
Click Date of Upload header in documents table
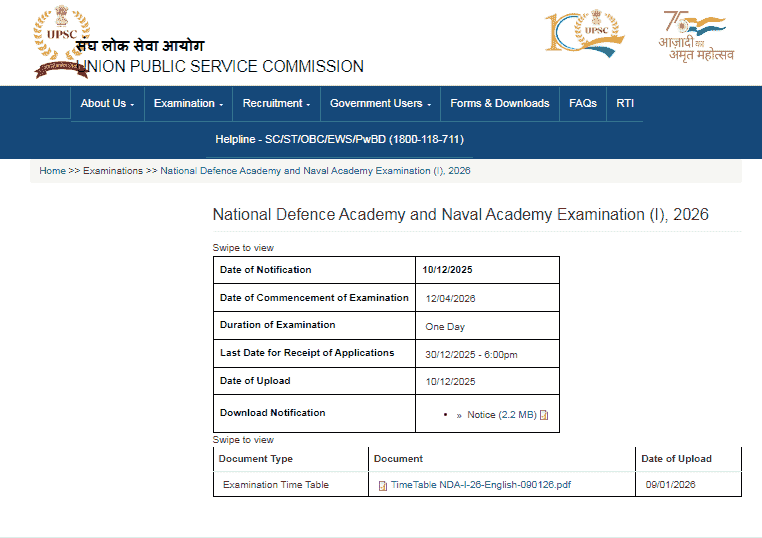point(676,459)
